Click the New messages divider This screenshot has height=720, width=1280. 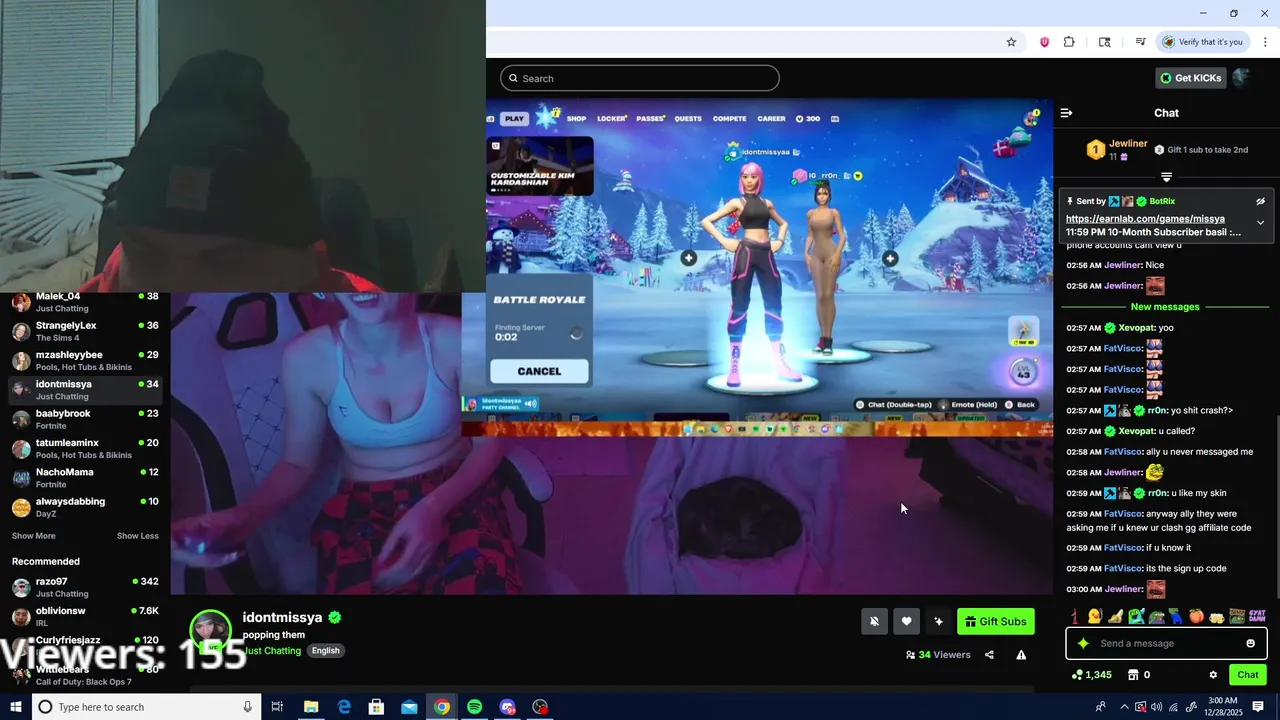pos(1165,307)
